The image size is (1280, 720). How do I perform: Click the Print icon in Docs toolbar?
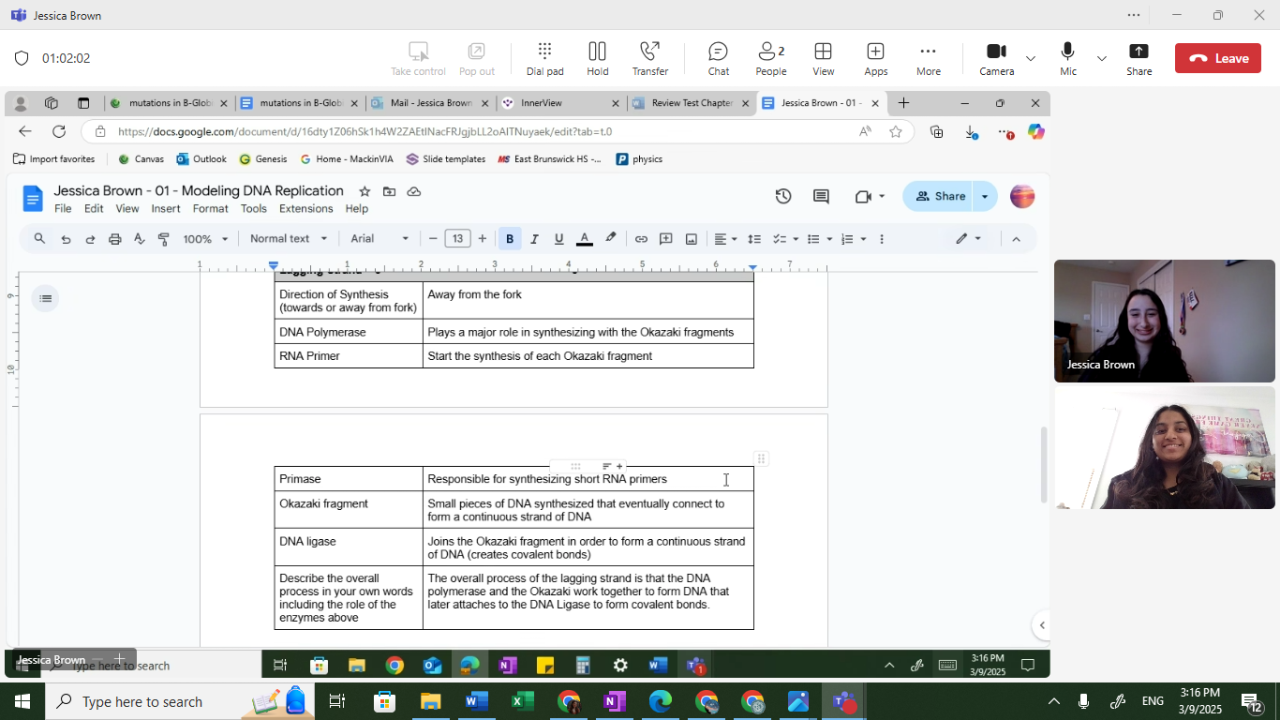click(115, 239)
